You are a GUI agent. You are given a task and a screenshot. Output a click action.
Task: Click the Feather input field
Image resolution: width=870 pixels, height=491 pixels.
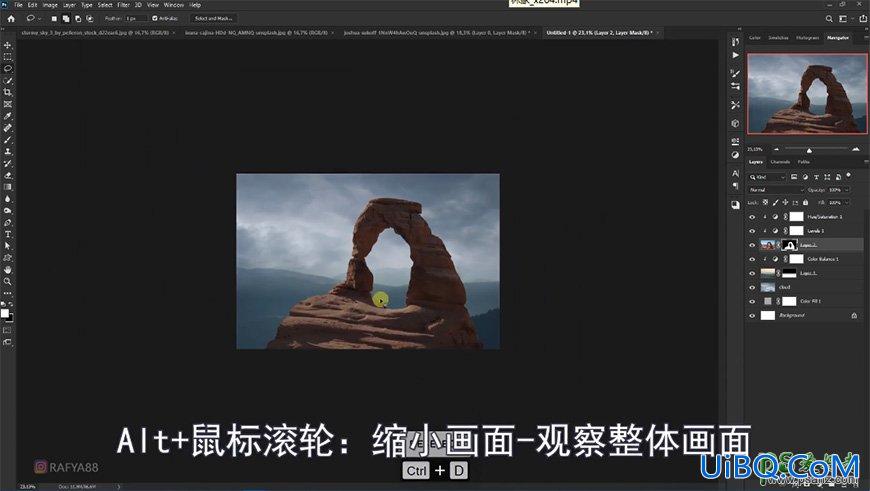pos(136,18)
